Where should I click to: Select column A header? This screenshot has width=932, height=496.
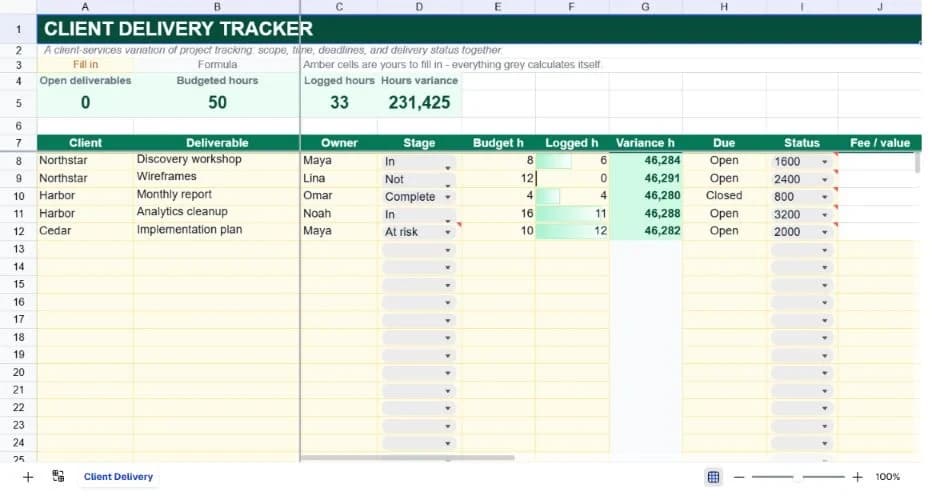click(x=85, y=7)
